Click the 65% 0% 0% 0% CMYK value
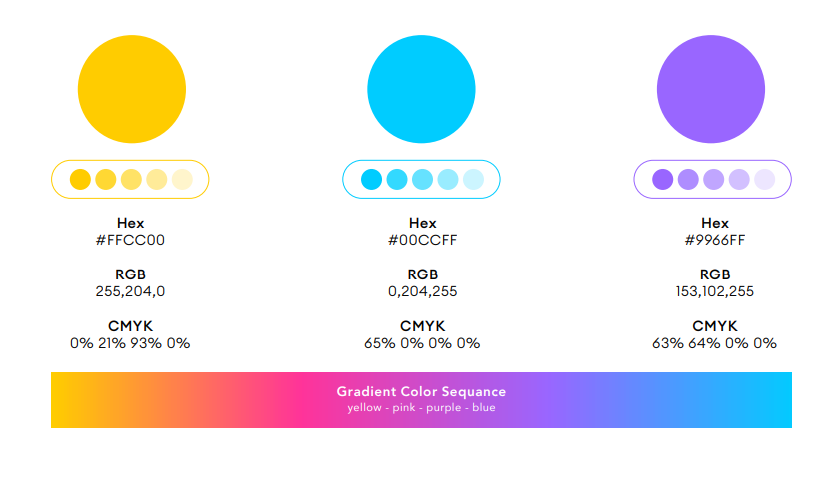This screenshot has height=488, width=831. click(x=422, y=343)
